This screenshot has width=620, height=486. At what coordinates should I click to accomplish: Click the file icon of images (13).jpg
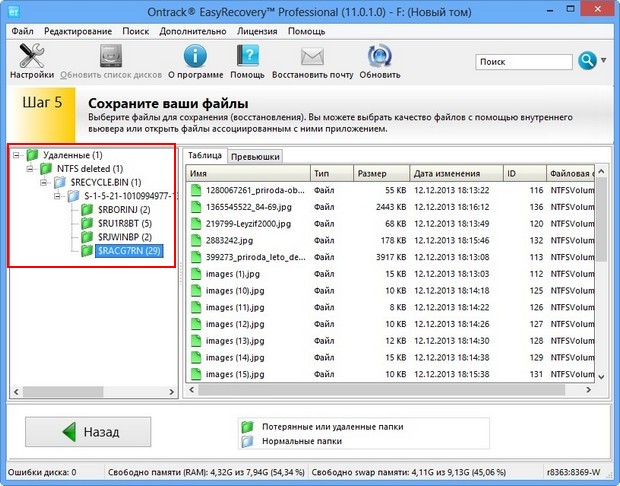(196, 340)
